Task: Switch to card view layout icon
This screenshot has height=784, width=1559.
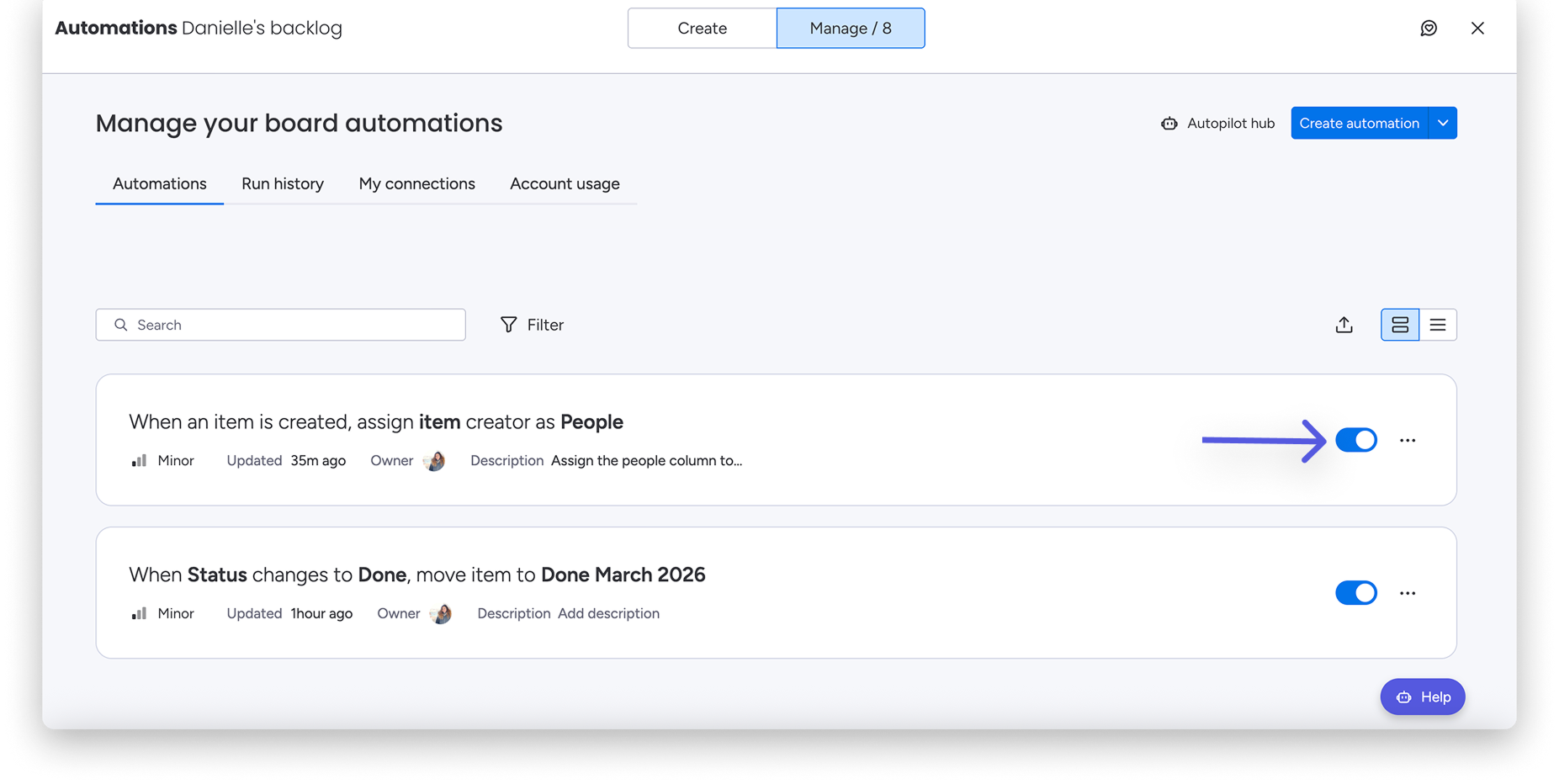Action: coord(1400,325)
